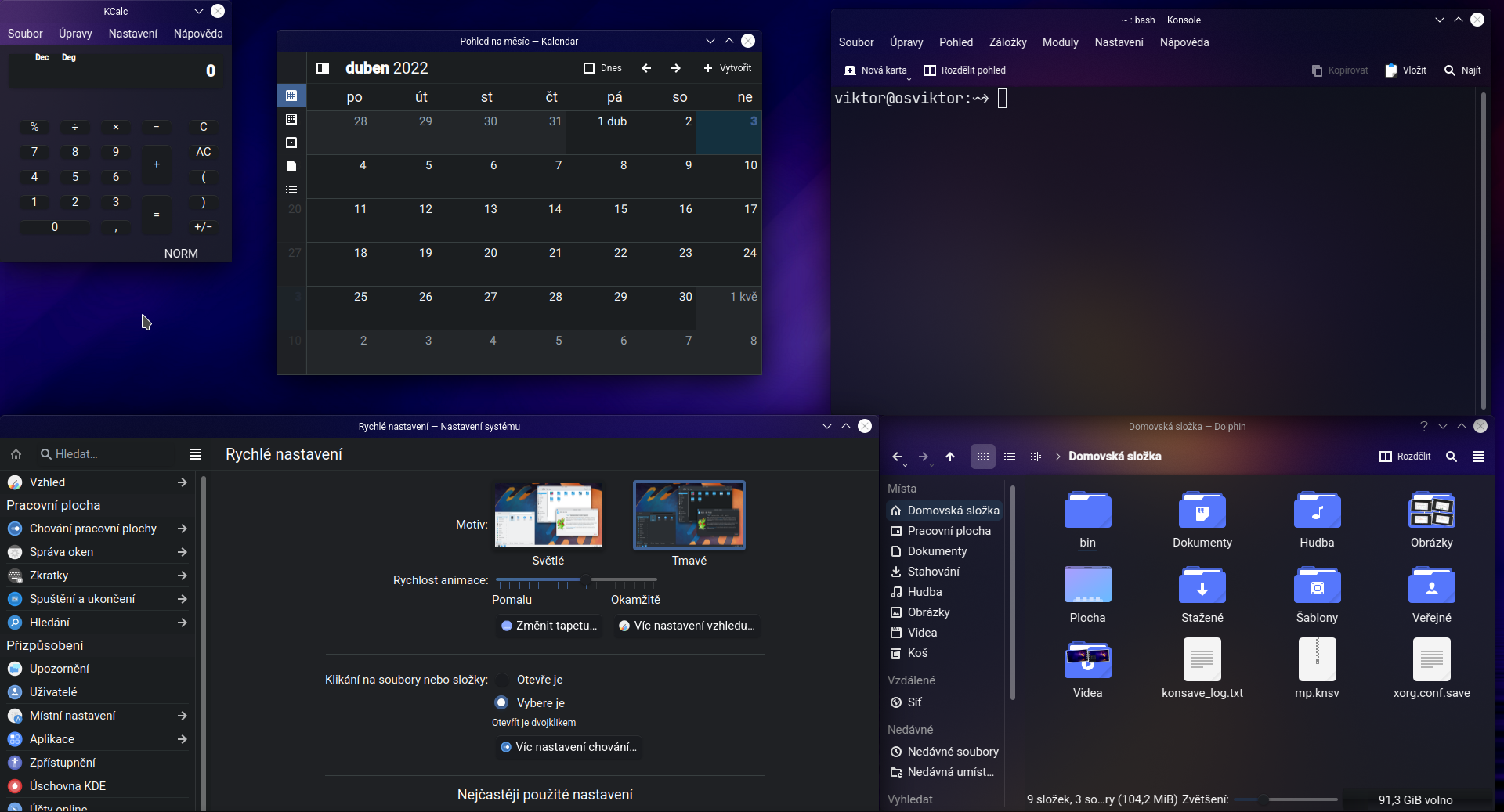This screenshot has width=1504, height=812.
Task: Open Nápověda menu in KCalc
Action: point(198,34)
